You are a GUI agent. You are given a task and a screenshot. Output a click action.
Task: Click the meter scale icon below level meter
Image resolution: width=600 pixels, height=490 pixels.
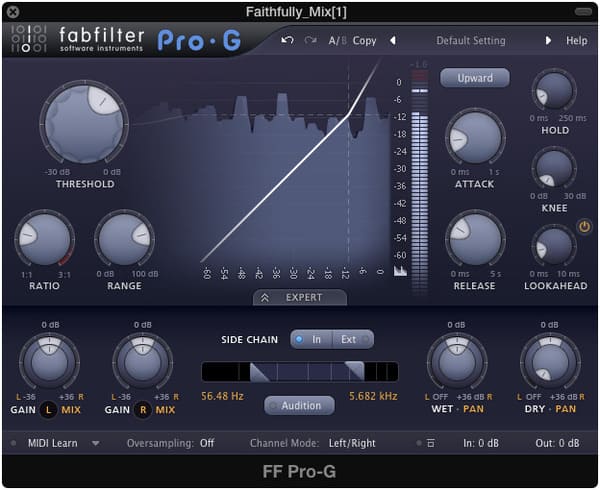pos(401,271)
